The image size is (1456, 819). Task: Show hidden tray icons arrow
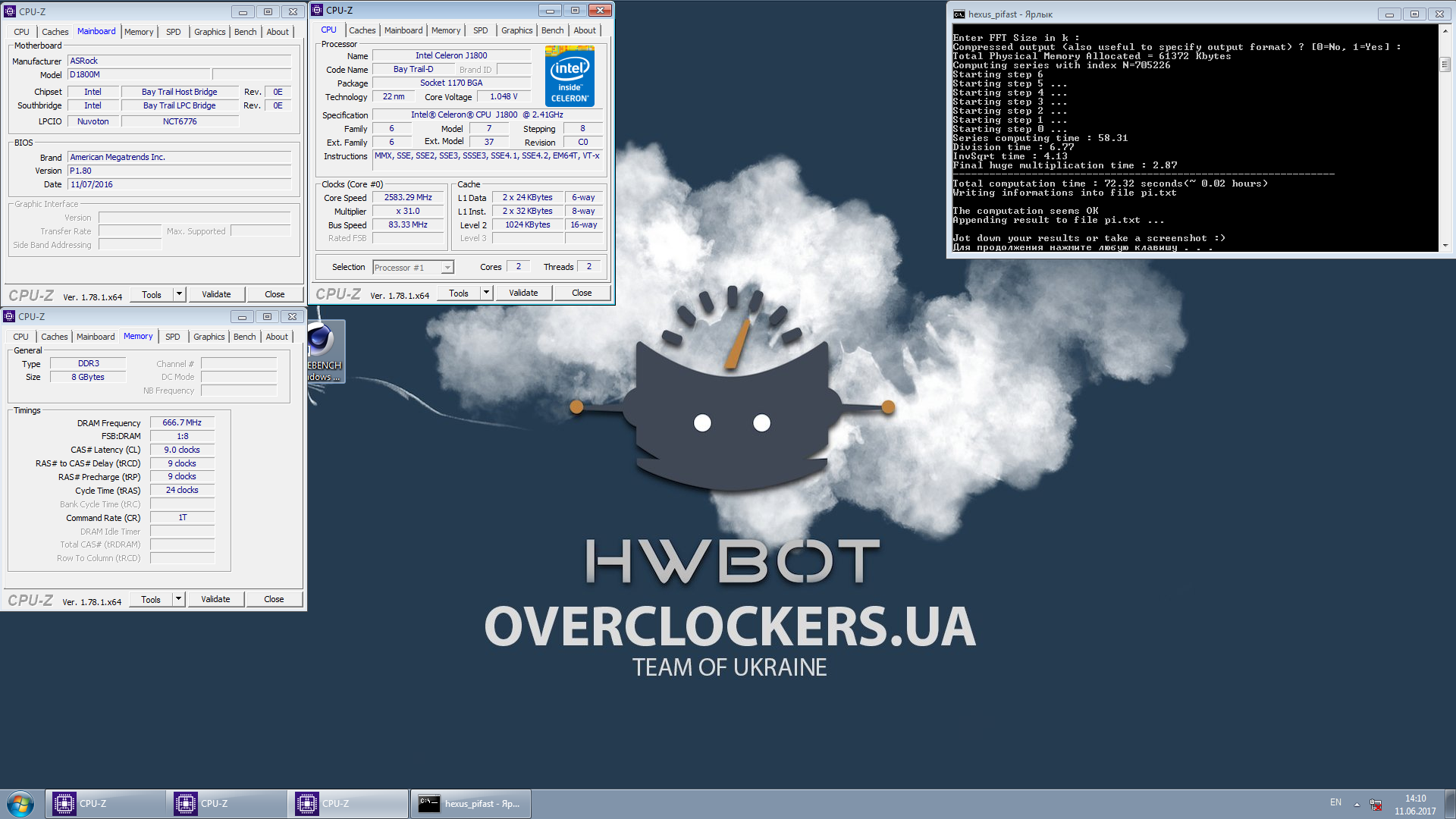tap(1357, 804)
